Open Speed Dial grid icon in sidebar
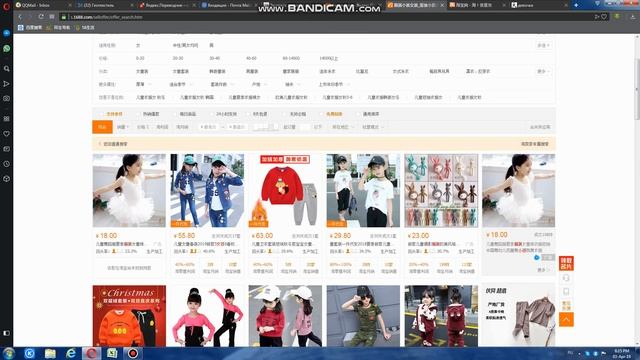 point(7,119)
